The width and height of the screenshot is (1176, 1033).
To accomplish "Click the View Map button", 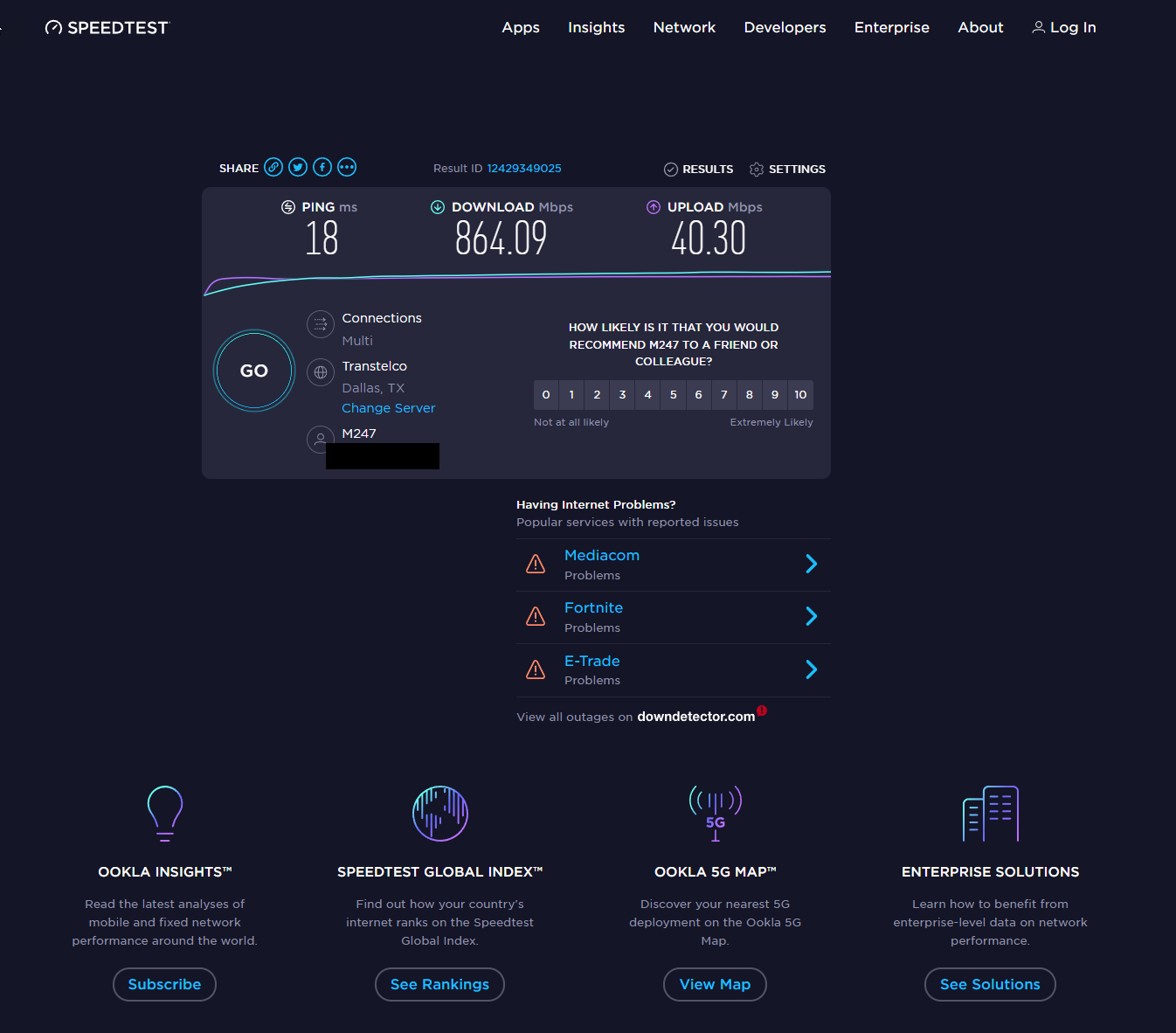I will (715, 984).
